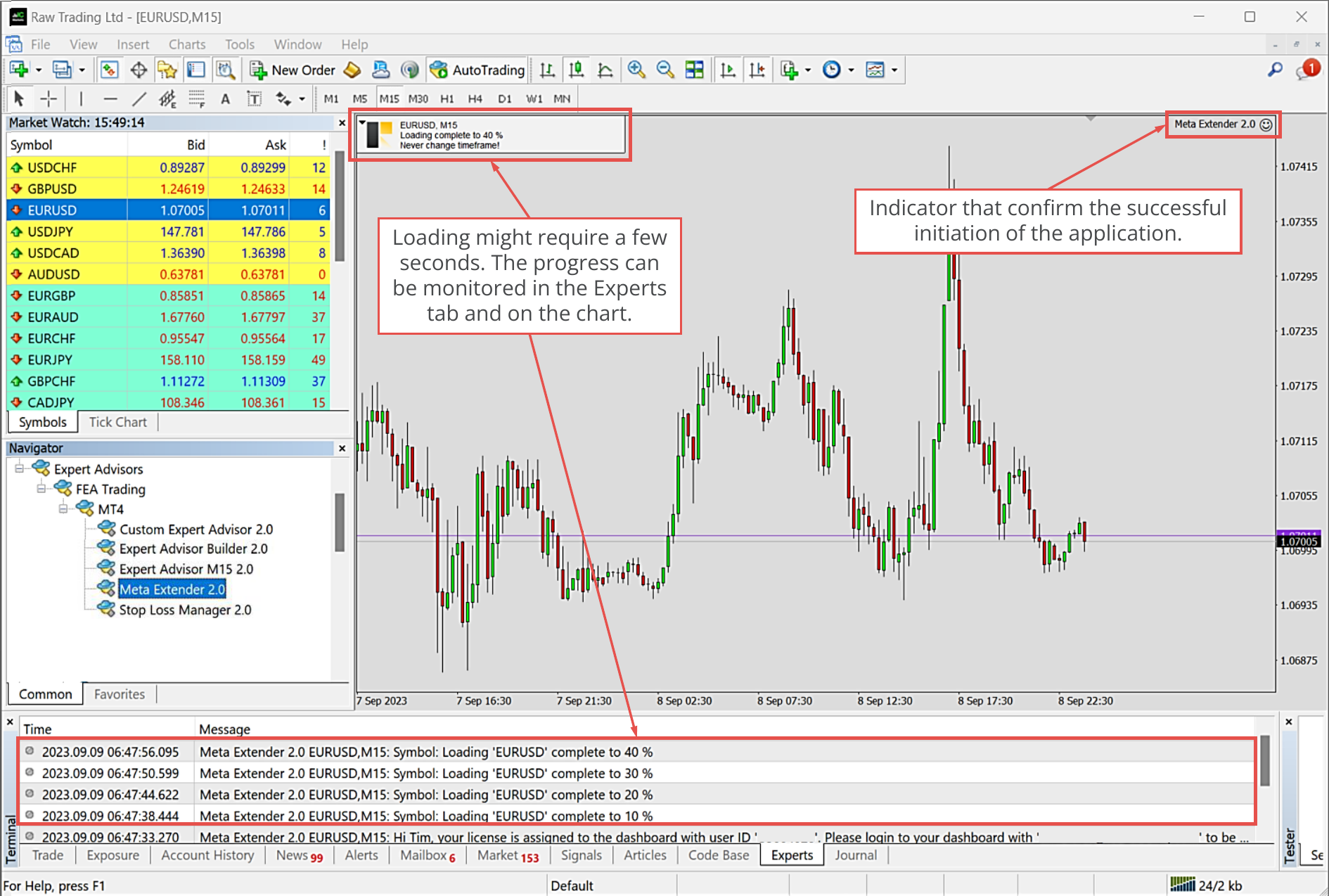Click the Tile Windows grid icon
This screenshot has width=1329, height=896.
point(694,70)
